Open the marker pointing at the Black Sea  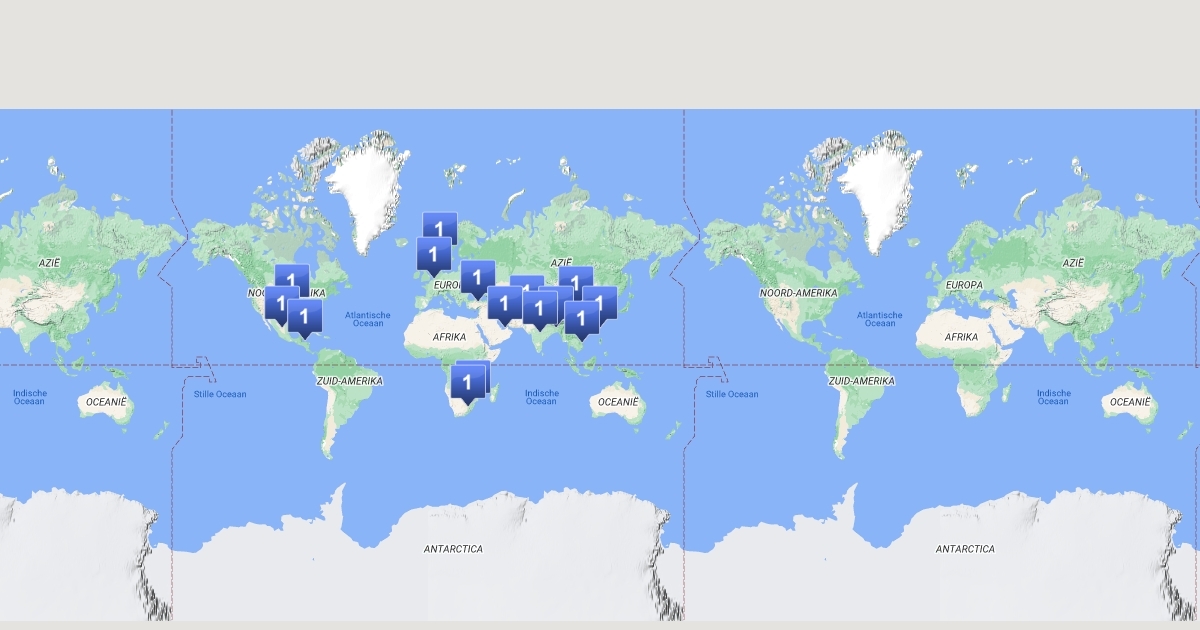tap(477, 276)
